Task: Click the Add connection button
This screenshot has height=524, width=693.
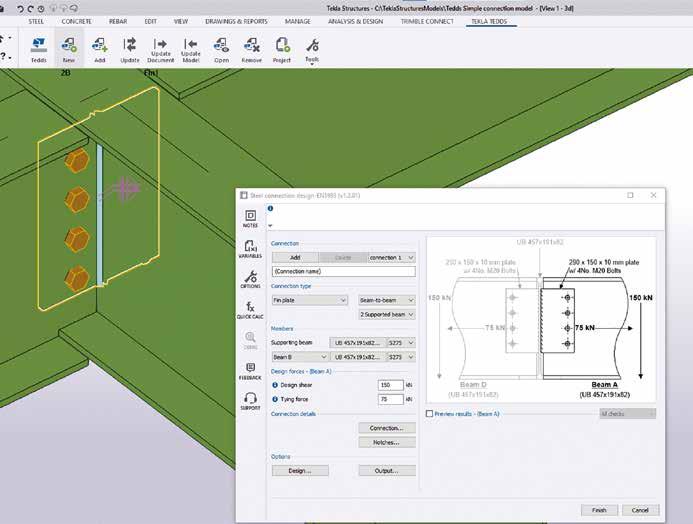Action: [x=295, y=257]
